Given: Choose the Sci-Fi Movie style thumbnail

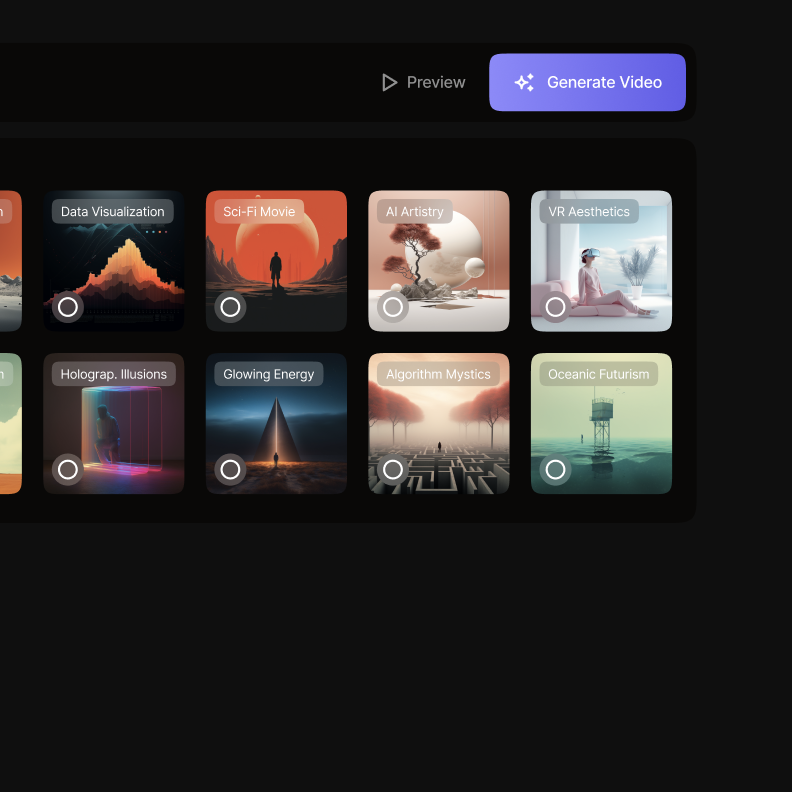Looking at the screenshot, I should tap(276, 261).
